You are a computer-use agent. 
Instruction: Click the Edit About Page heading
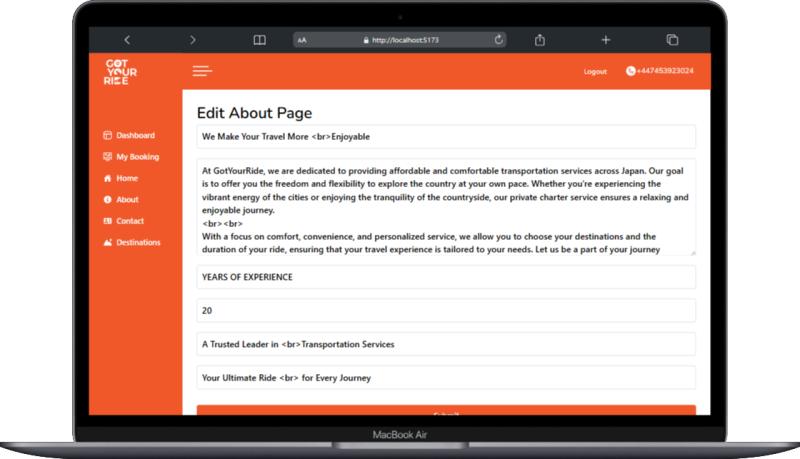coord(255,113)
